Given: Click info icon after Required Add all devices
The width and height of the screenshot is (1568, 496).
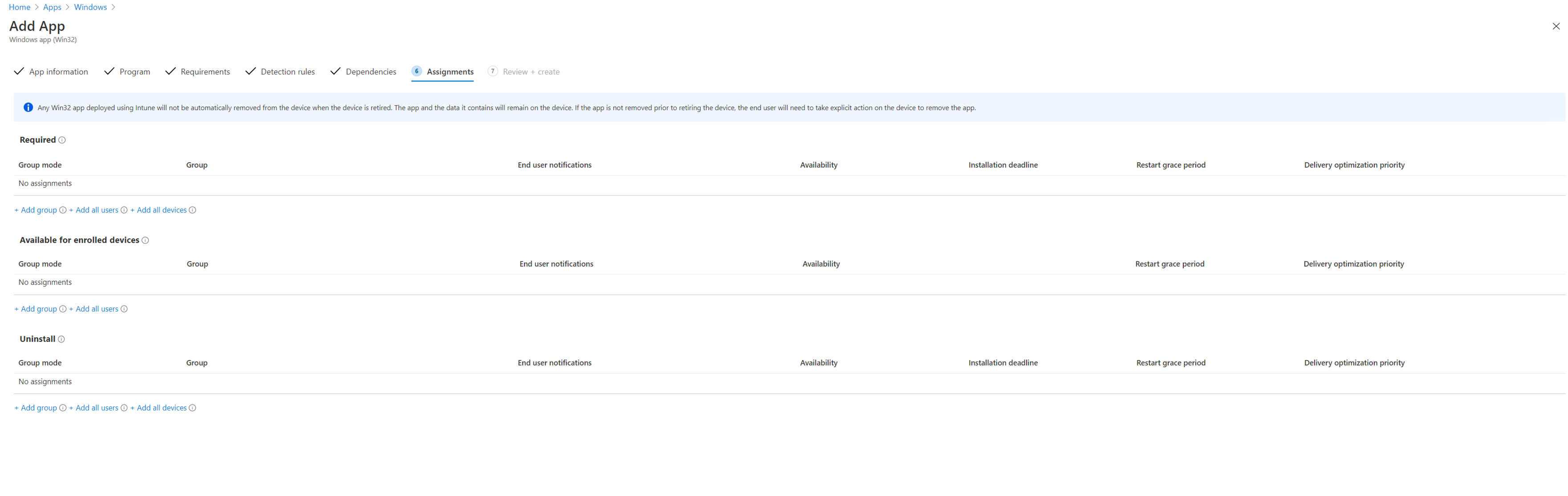Looking at the screenshot, I should click(192, 210).
